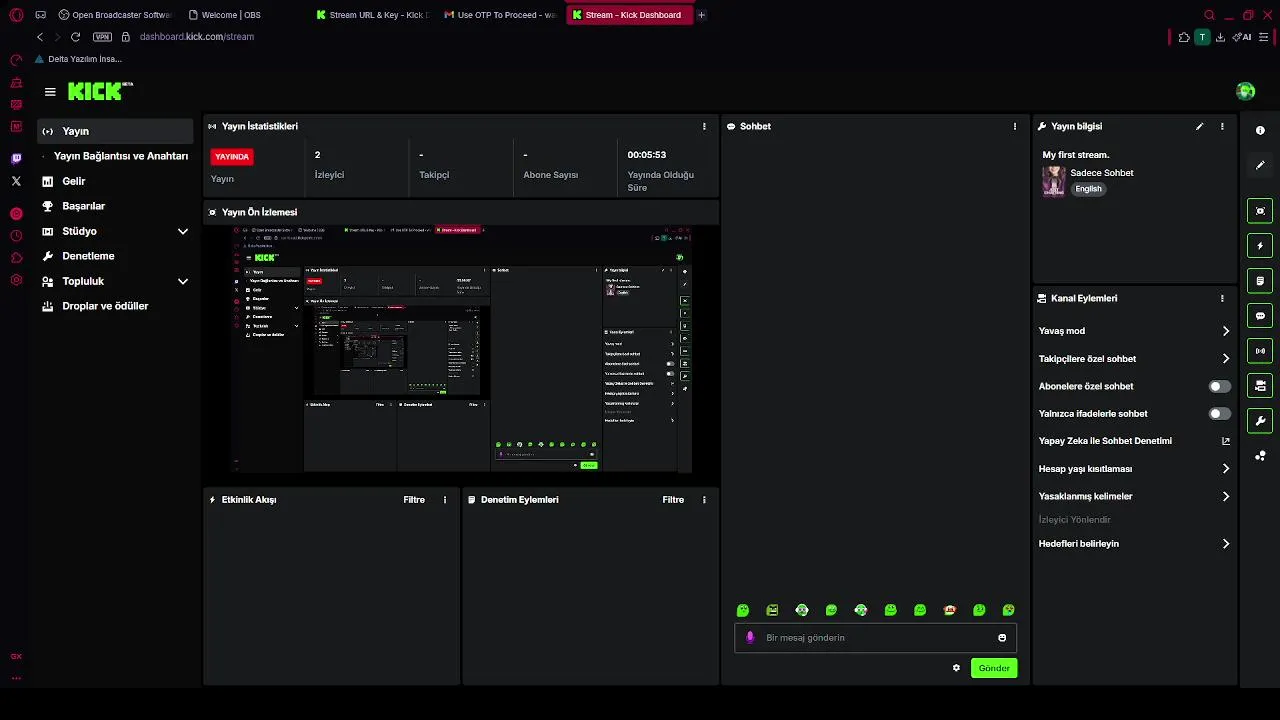This screenshot has height=720, width=1280.
Task: Open the emoji picker in message box
Action: tap(1002, 638)
